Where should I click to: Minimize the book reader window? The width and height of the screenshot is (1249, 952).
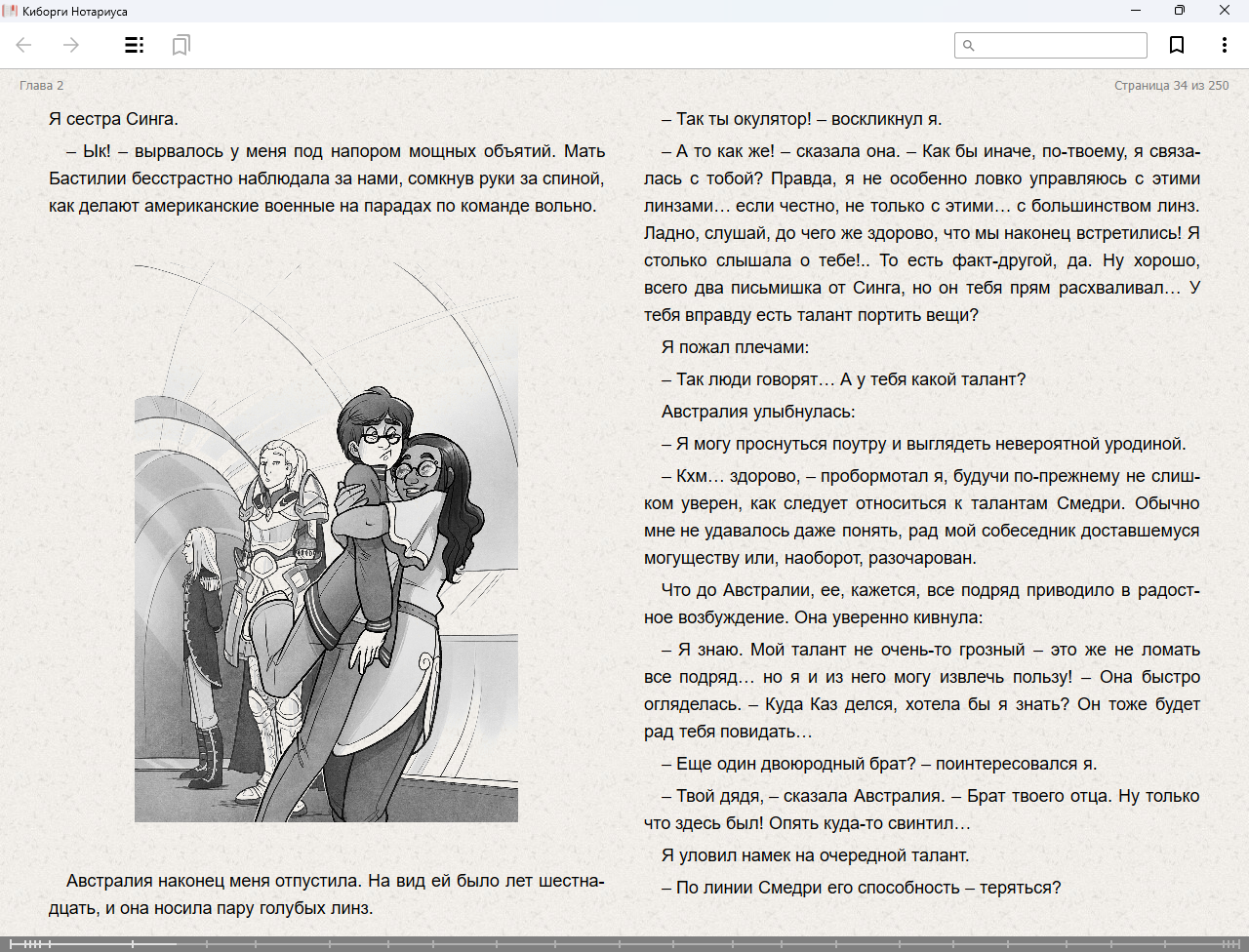[1136, 11]
